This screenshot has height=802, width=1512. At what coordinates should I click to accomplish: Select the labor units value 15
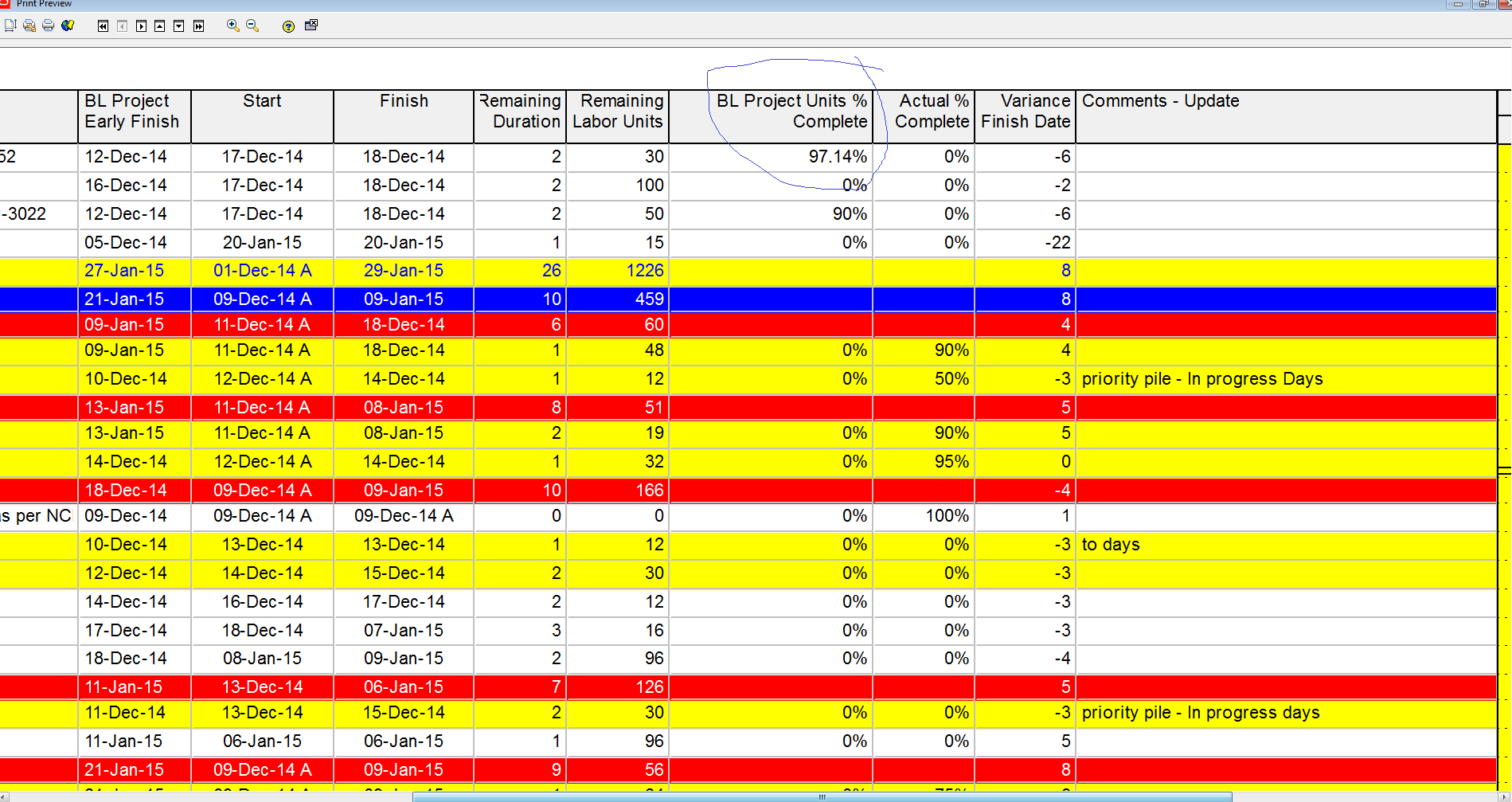pos(617,243)
